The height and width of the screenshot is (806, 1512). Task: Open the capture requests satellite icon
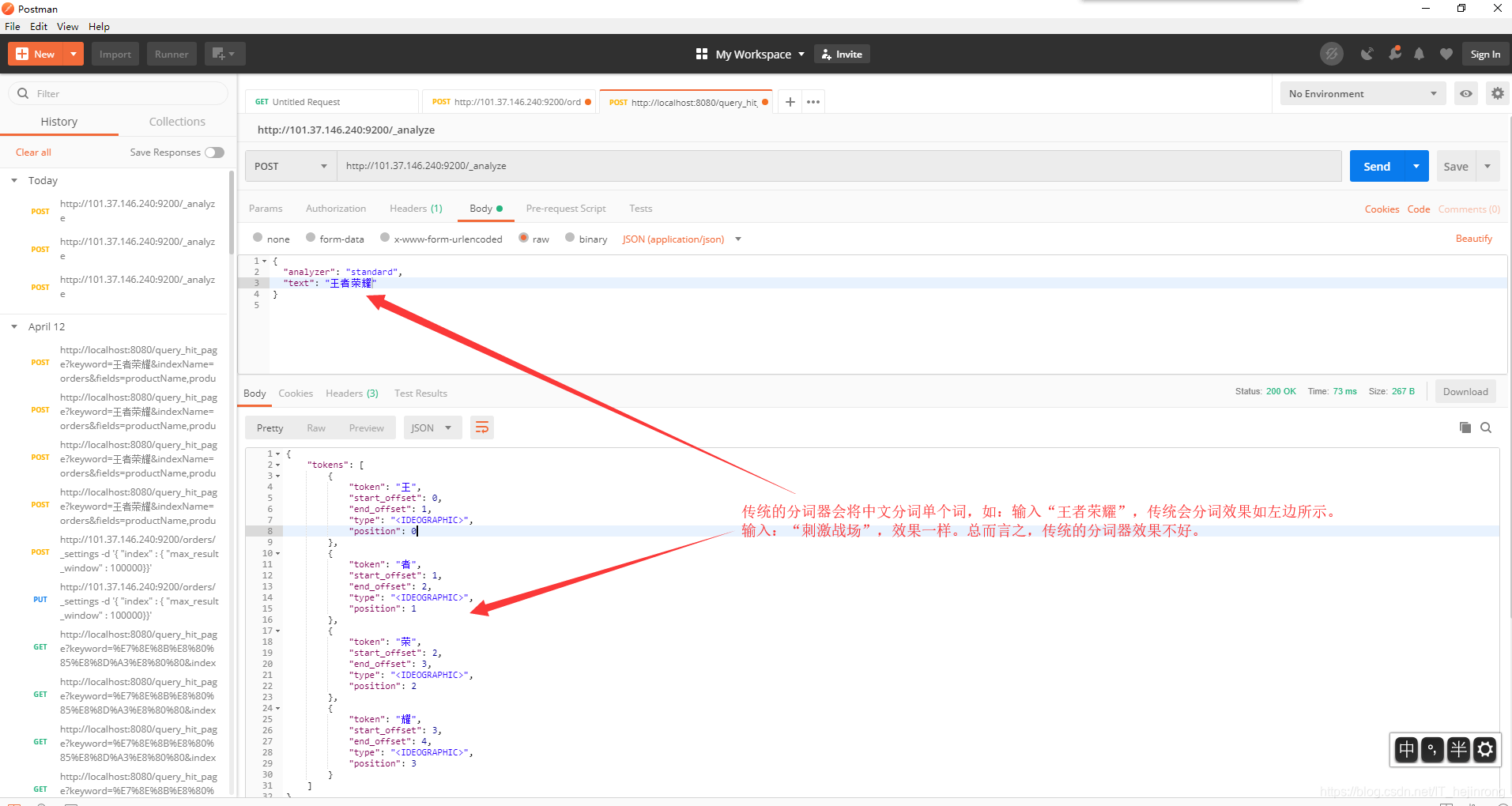click(1367, 54)
